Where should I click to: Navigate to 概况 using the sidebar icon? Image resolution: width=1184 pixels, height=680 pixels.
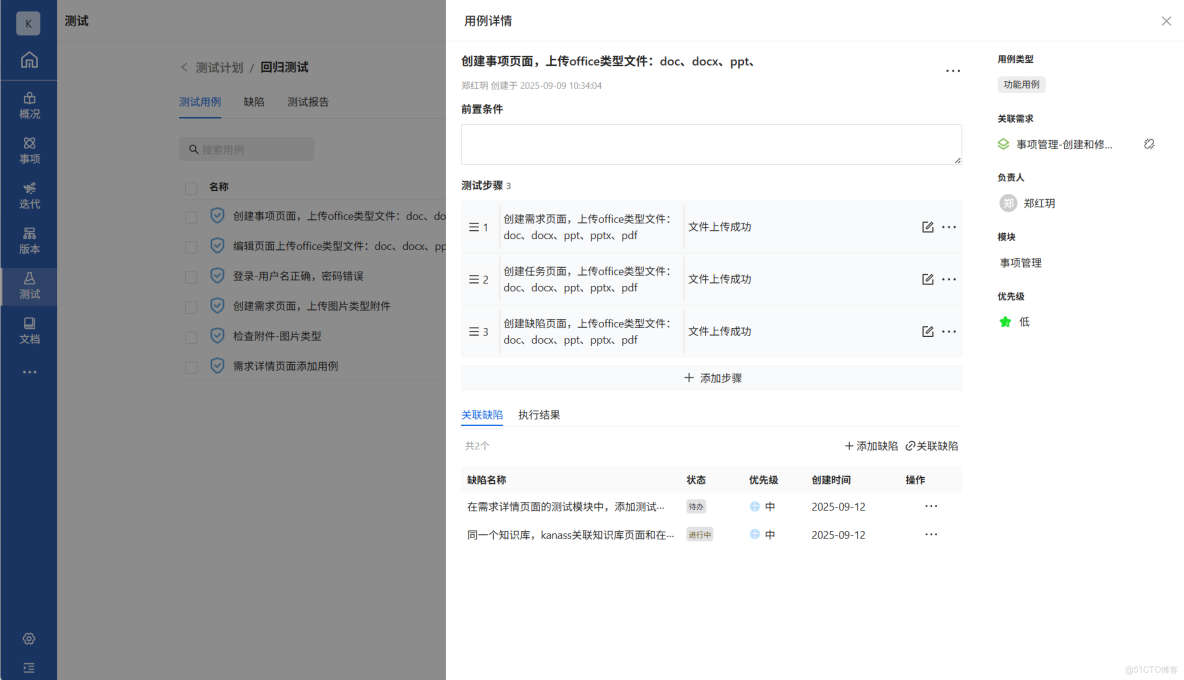click(29, 107)
